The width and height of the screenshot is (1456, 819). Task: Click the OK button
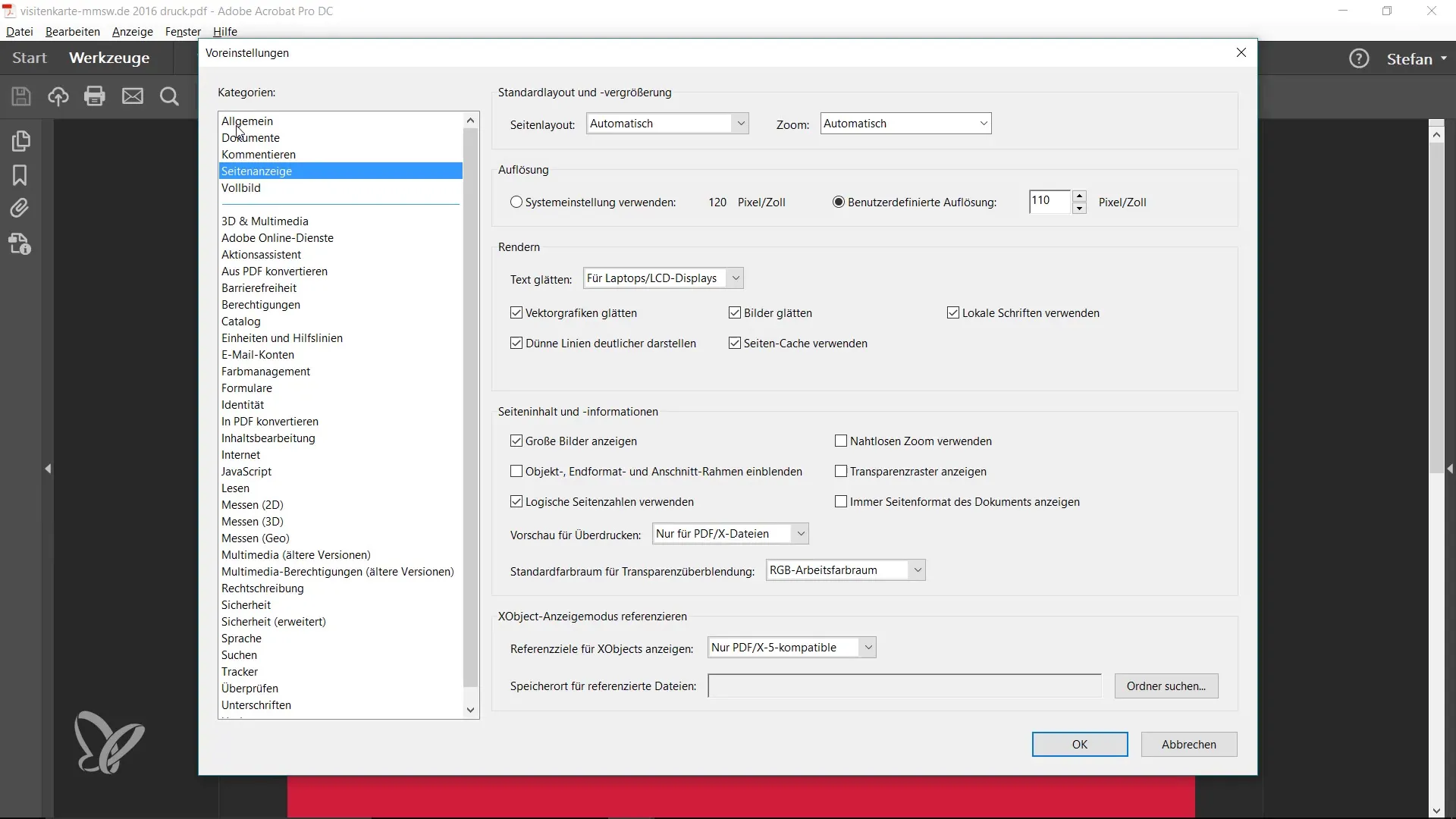pos(1080,745)
